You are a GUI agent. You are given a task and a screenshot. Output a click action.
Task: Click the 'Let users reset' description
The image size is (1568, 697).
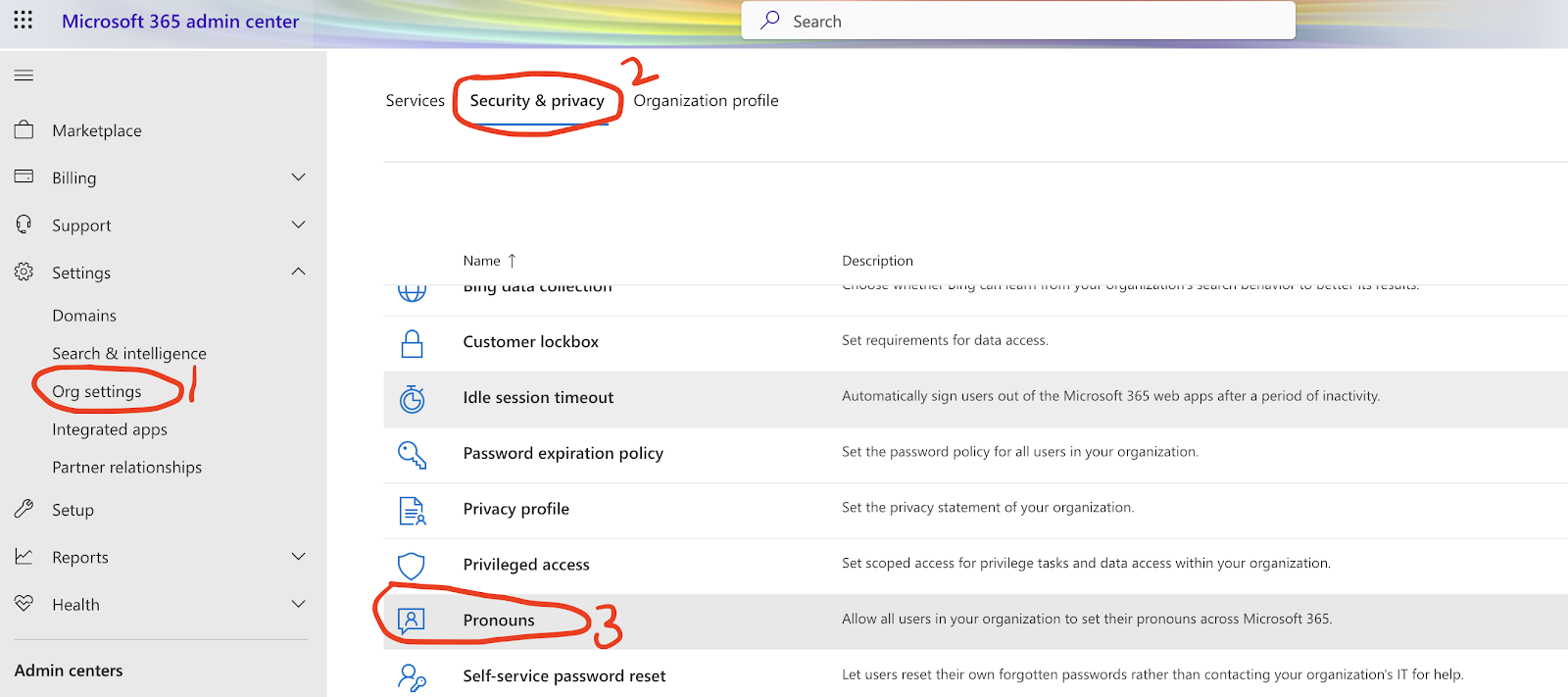[x=1152, y=674]
